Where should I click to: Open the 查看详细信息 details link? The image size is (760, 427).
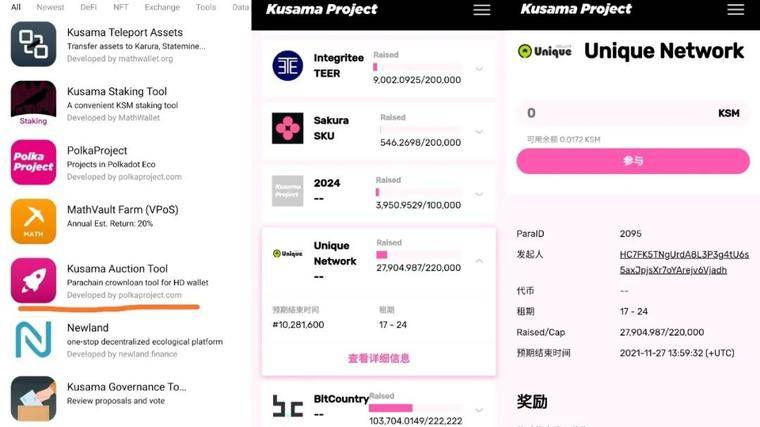pyautogui.click(x=379, y=358)
